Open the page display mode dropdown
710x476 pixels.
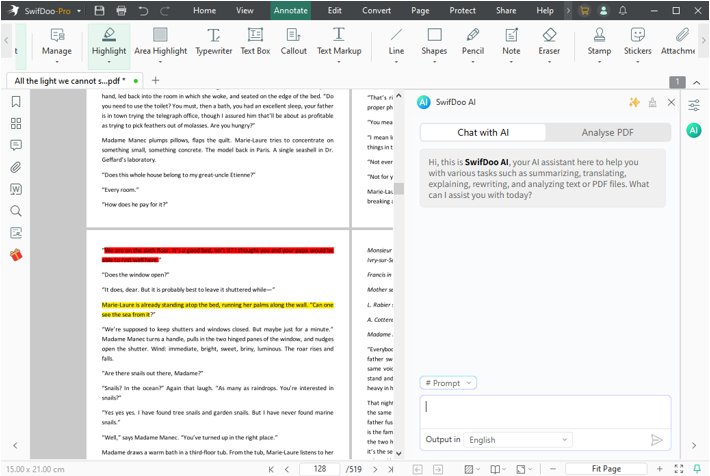click(498, 469)
